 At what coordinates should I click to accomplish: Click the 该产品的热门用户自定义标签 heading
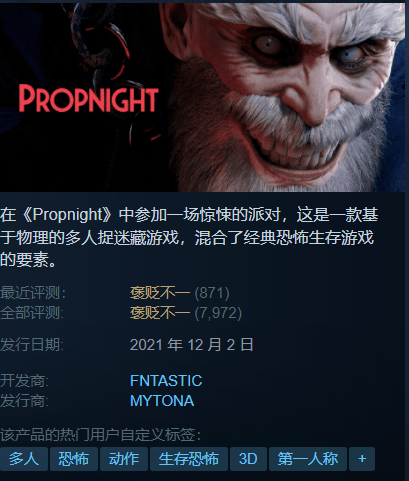pyautogui.click(x=100, y=435)
